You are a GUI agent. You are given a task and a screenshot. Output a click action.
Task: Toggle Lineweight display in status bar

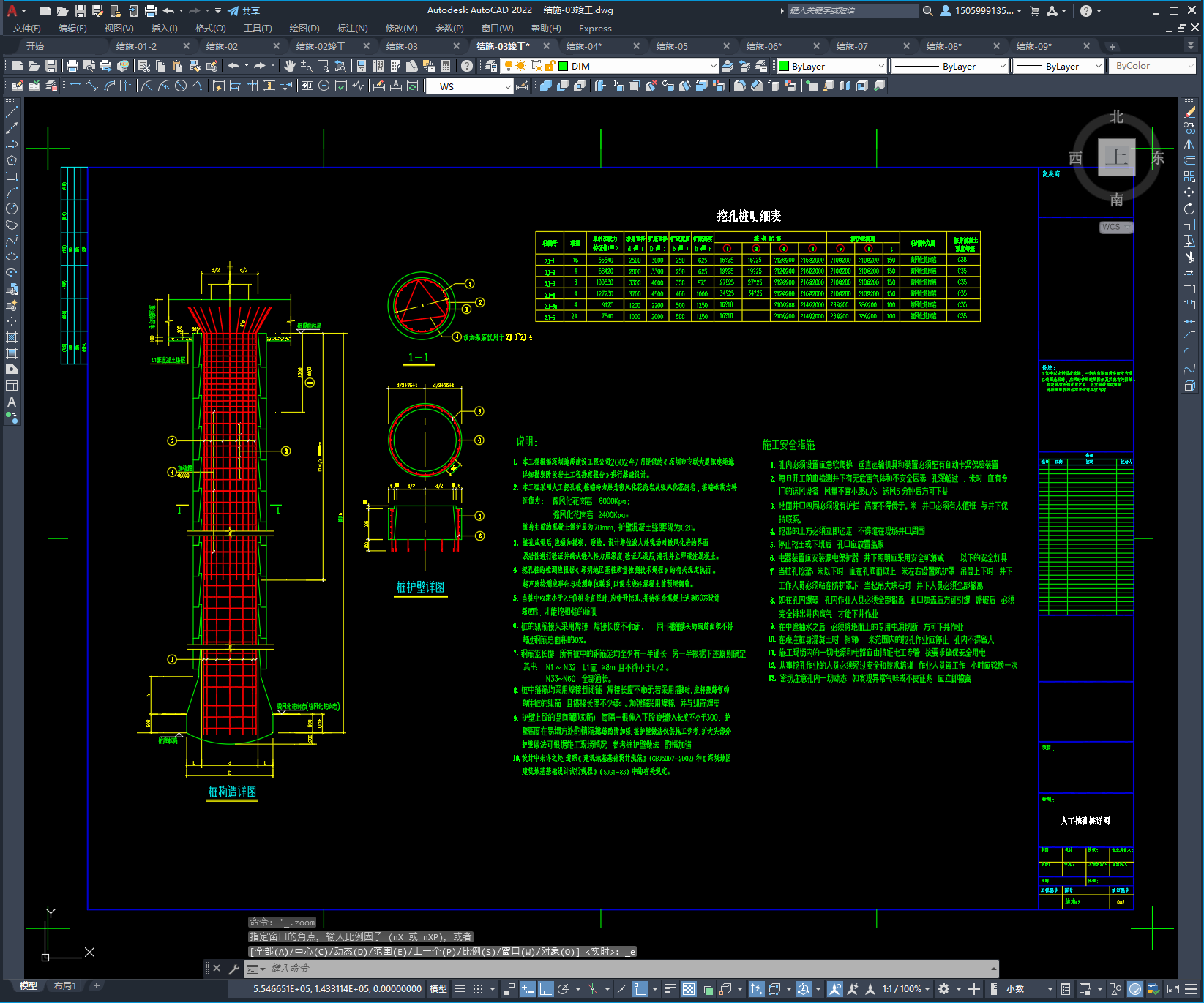(670, 989)
